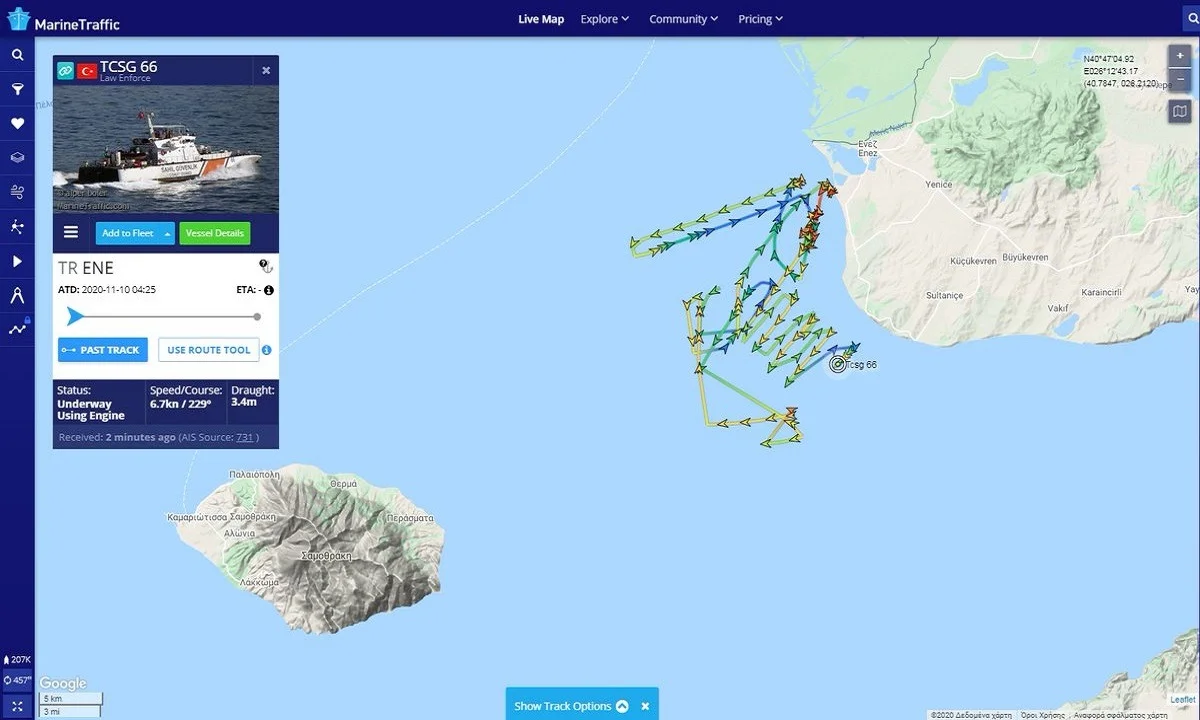
Task: Open Add to Fleet dropdown arrow
Action: [x=168, y=233]
